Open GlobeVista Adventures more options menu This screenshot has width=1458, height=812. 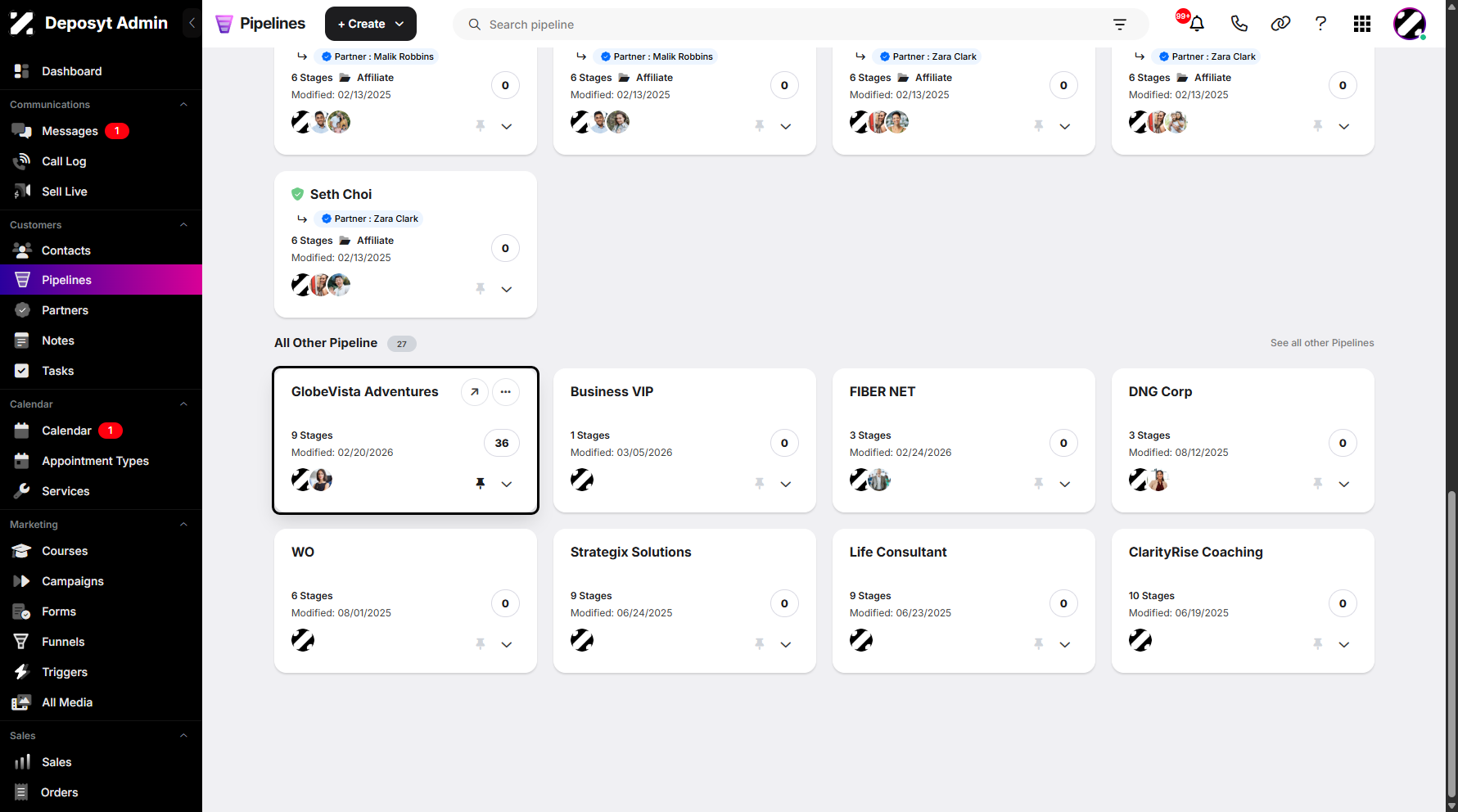tap(506, 392)
